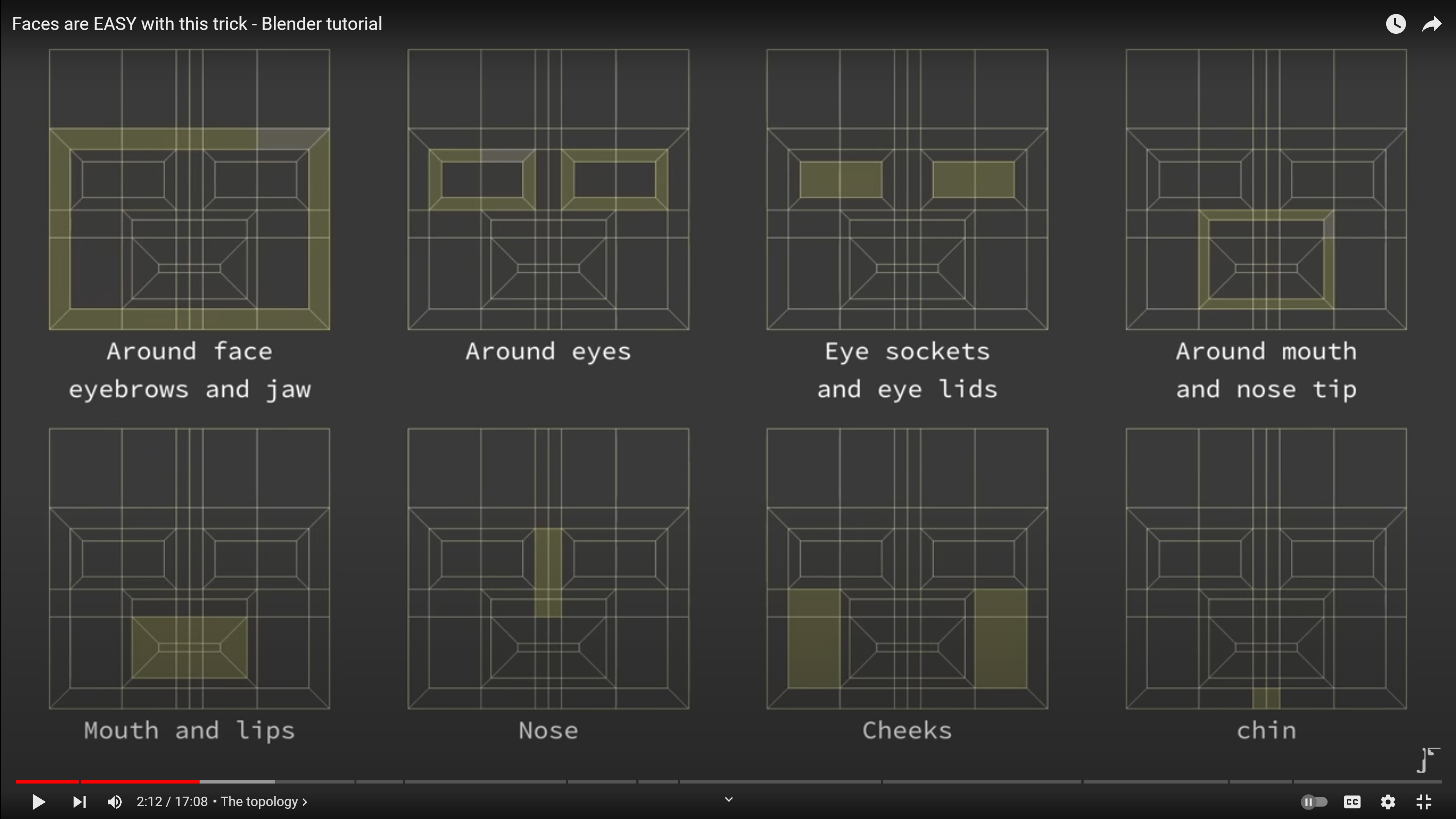Click the 'Nose' diagram label
The image size is (1456, 819).
pyautogui.click(x=548, y=730)
